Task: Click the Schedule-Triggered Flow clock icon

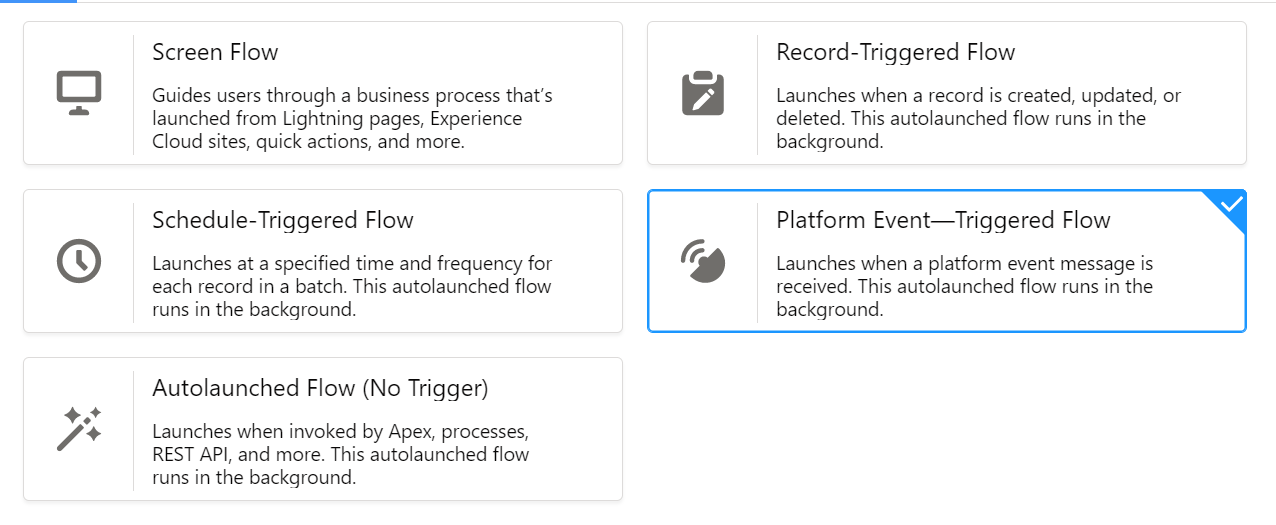Action: [78, 261]
